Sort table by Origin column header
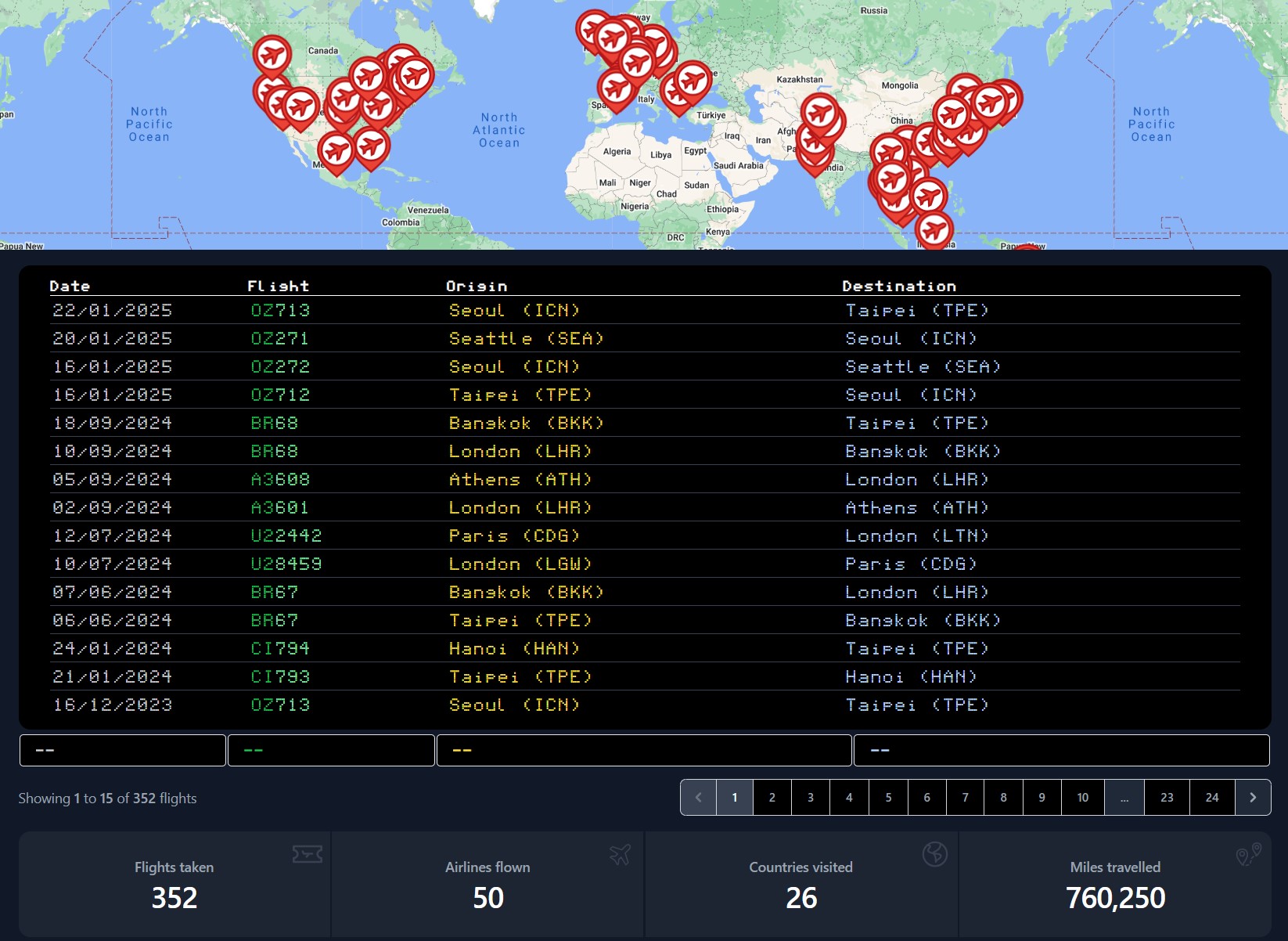The image size is (1288, 941). (477, 286)
